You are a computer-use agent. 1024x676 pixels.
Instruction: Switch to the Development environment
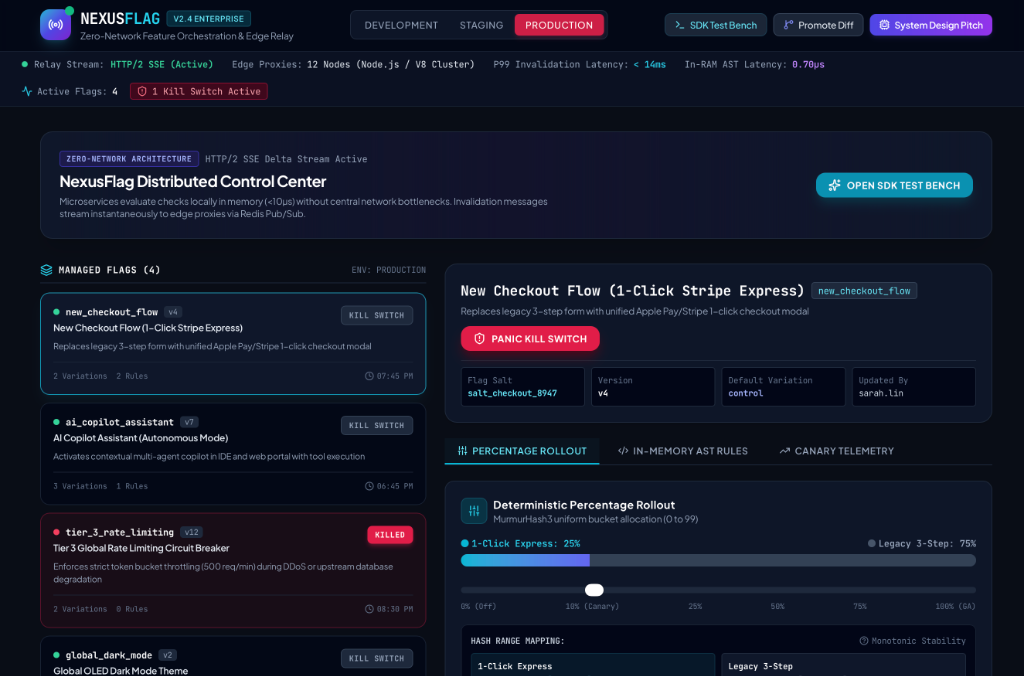click(401, 25)
